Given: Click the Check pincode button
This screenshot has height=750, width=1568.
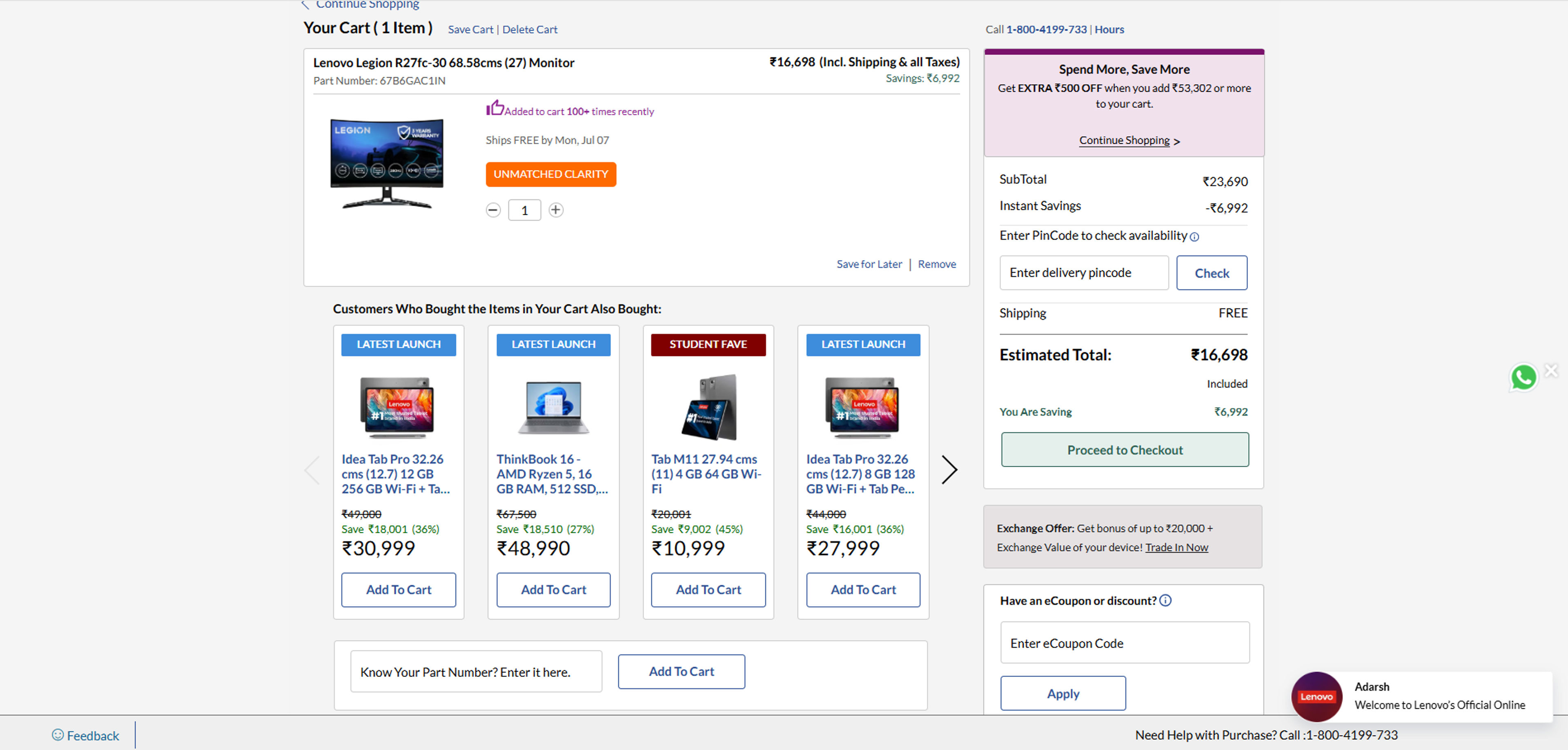Looking at the screenshot, I should coord(1211,273).
